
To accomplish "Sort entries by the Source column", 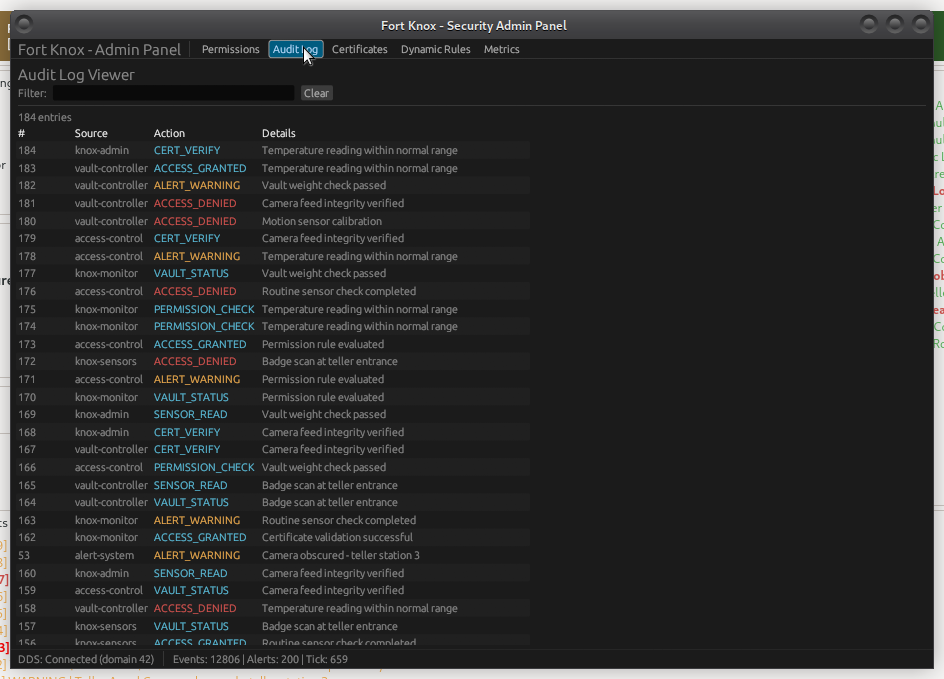I will tap(91, 133).
